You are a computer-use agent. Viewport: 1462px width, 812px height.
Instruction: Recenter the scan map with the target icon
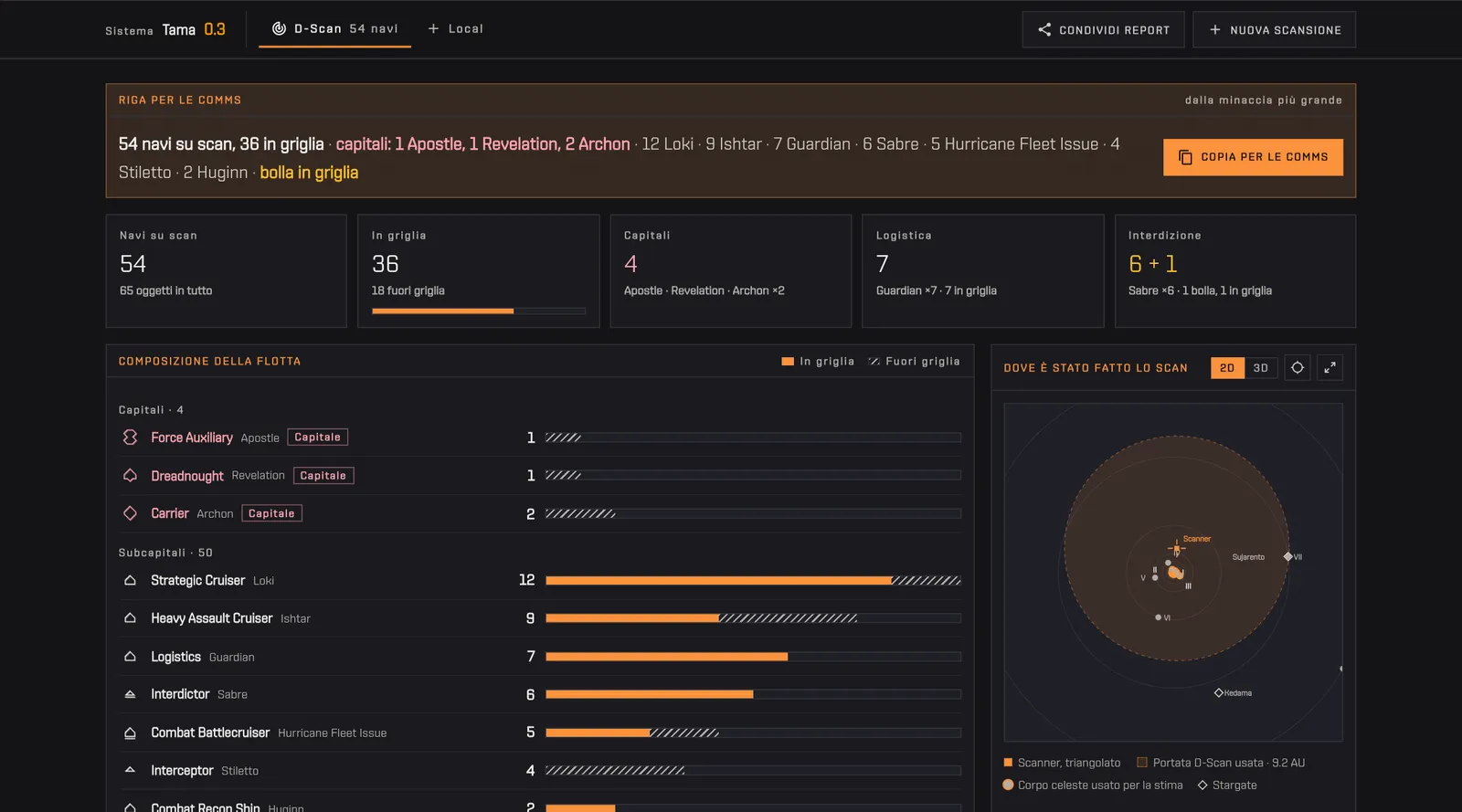click(x=1298, y=367)
